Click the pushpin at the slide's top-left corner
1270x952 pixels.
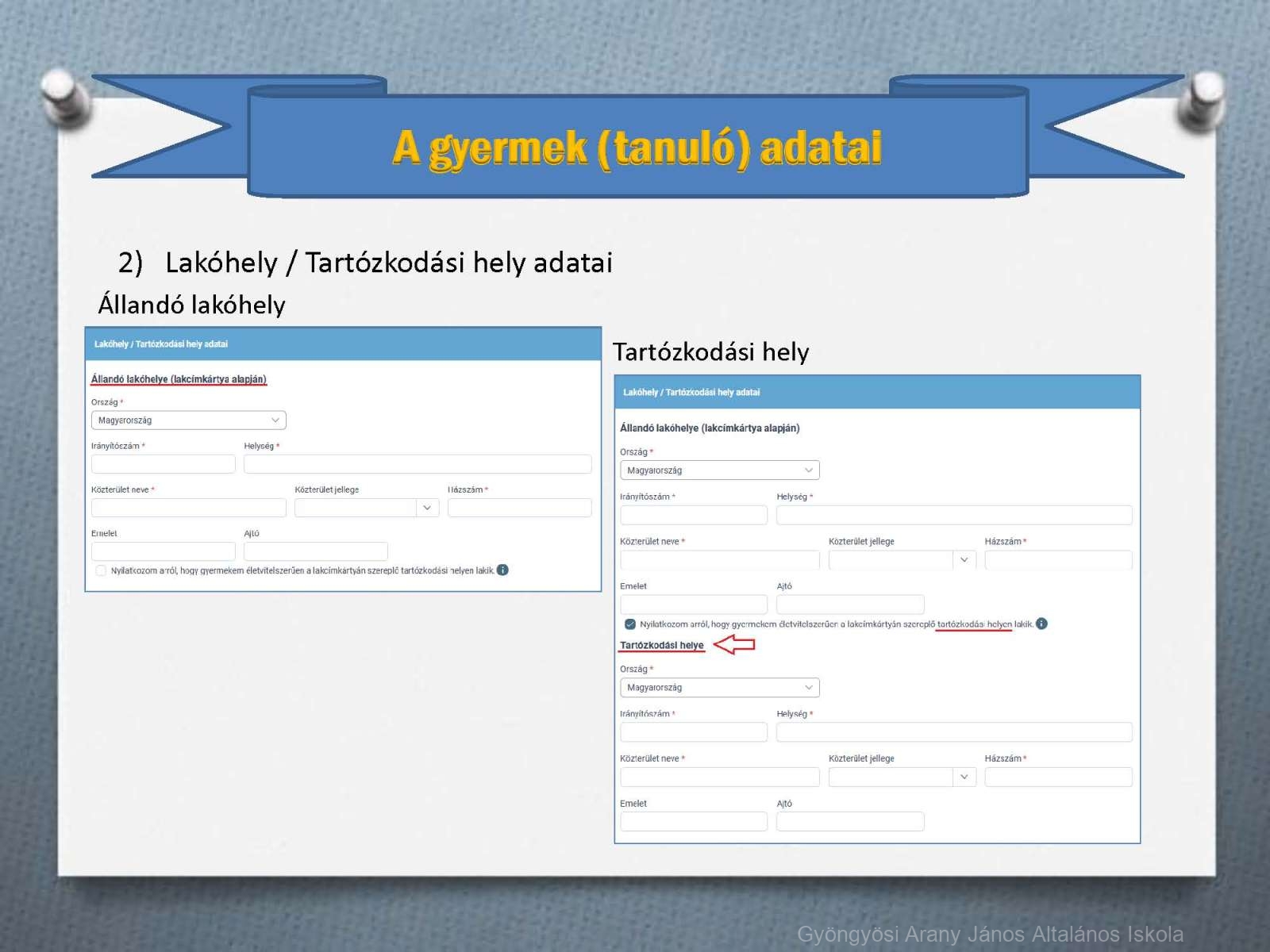pyautogui.click(x=64, y=98)
